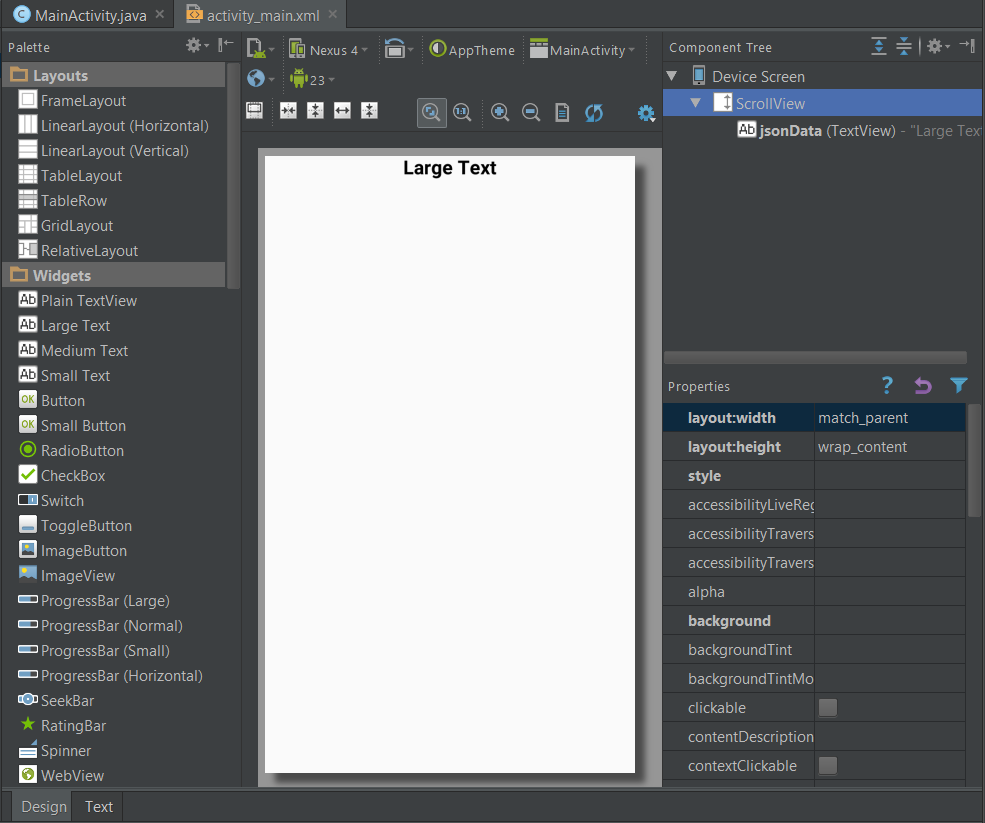Click the Refresh layout preview icon
Screen dimensions: 985x823
[594, 112]
